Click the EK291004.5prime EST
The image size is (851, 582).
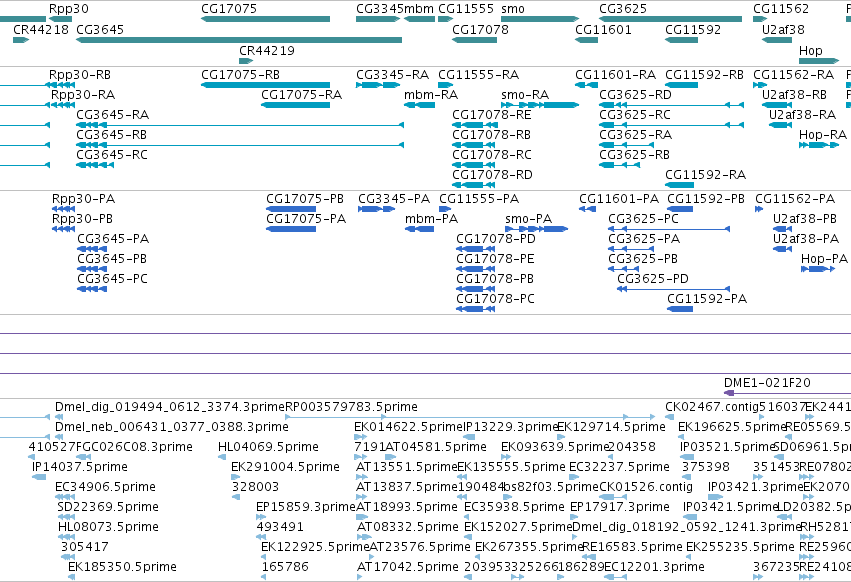(x=236, y=477)
